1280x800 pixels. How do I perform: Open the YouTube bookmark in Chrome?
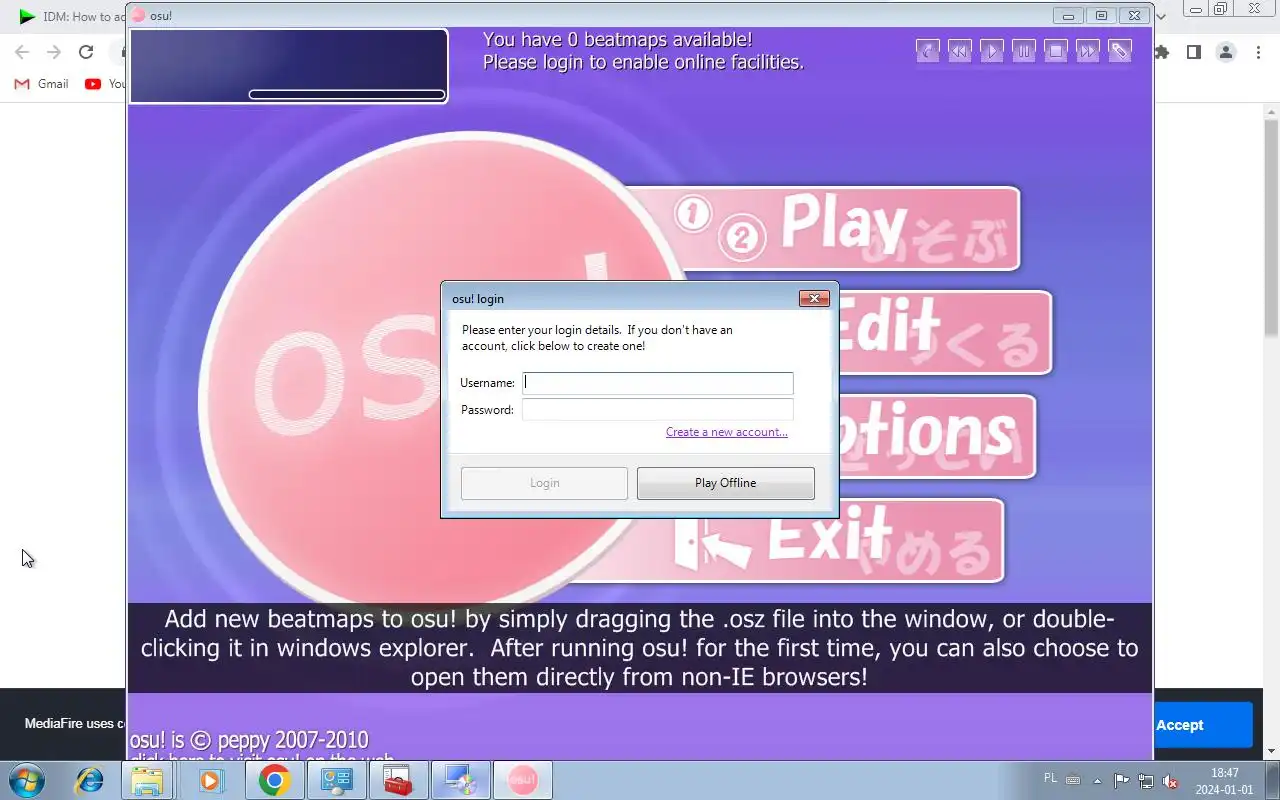[x=105, y=84]
